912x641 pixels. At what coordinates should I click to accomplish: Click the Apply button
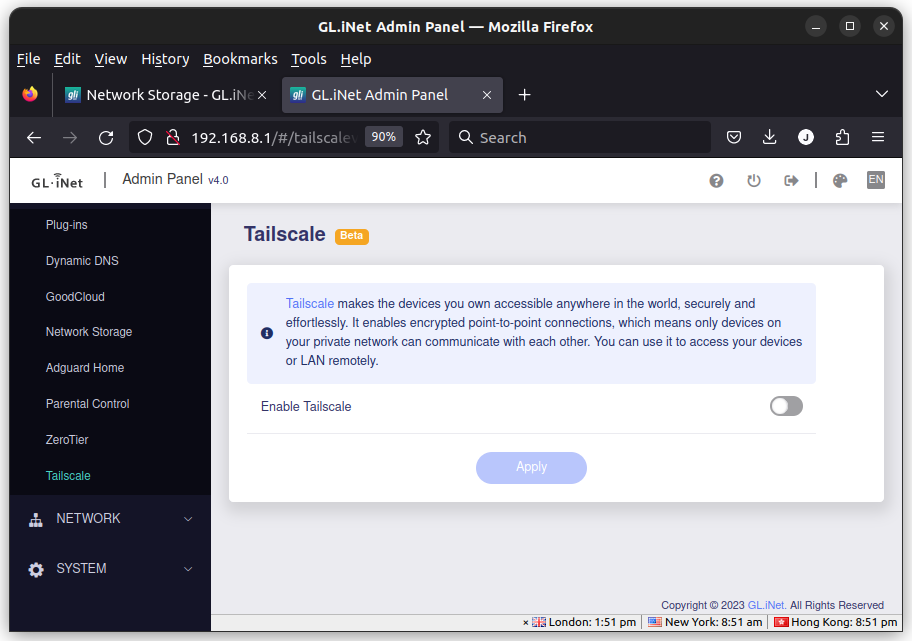click(x=531, y=467)
